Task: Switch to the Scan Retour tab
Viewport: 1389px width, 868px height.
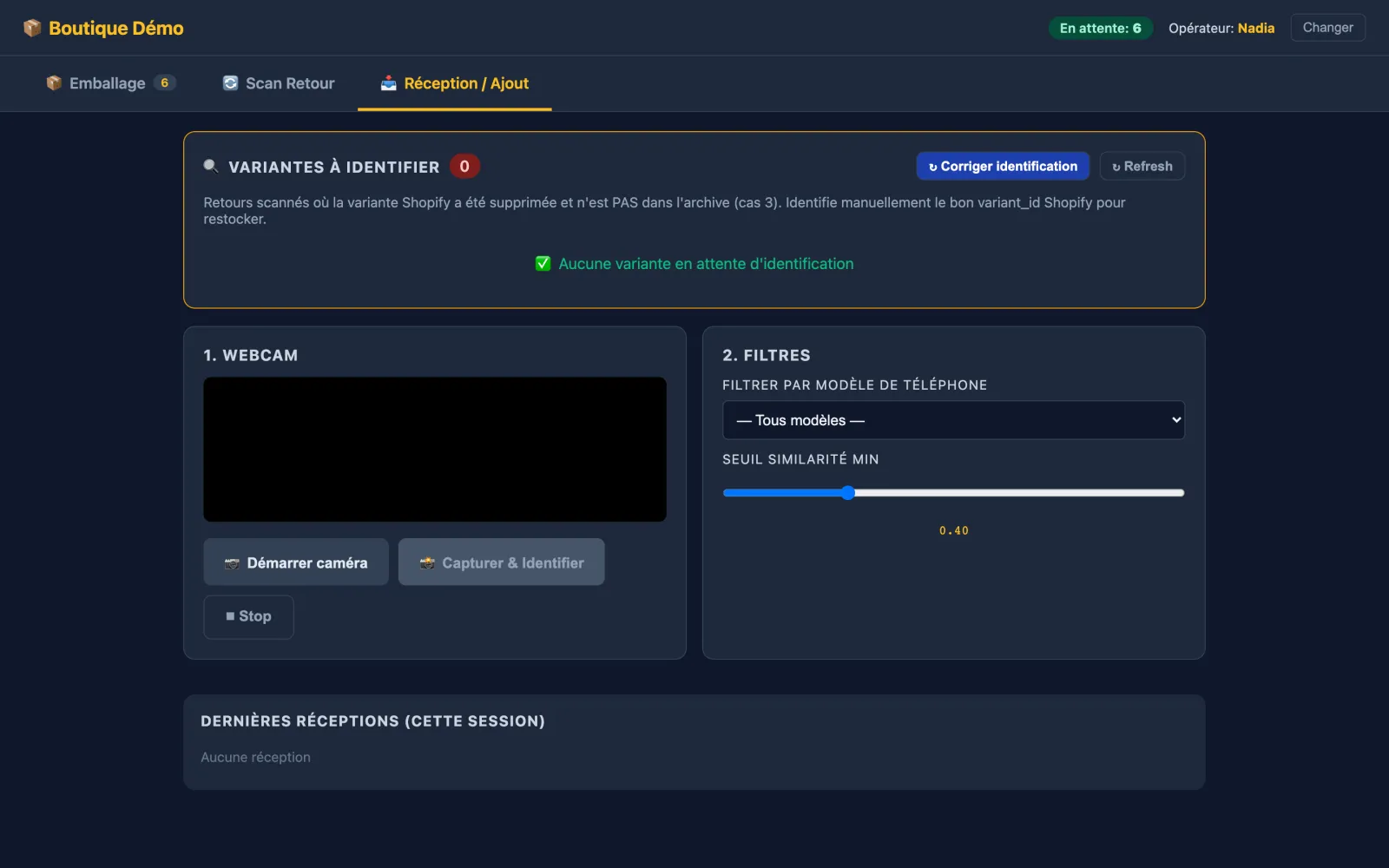Action: click(x=279, y=83)
